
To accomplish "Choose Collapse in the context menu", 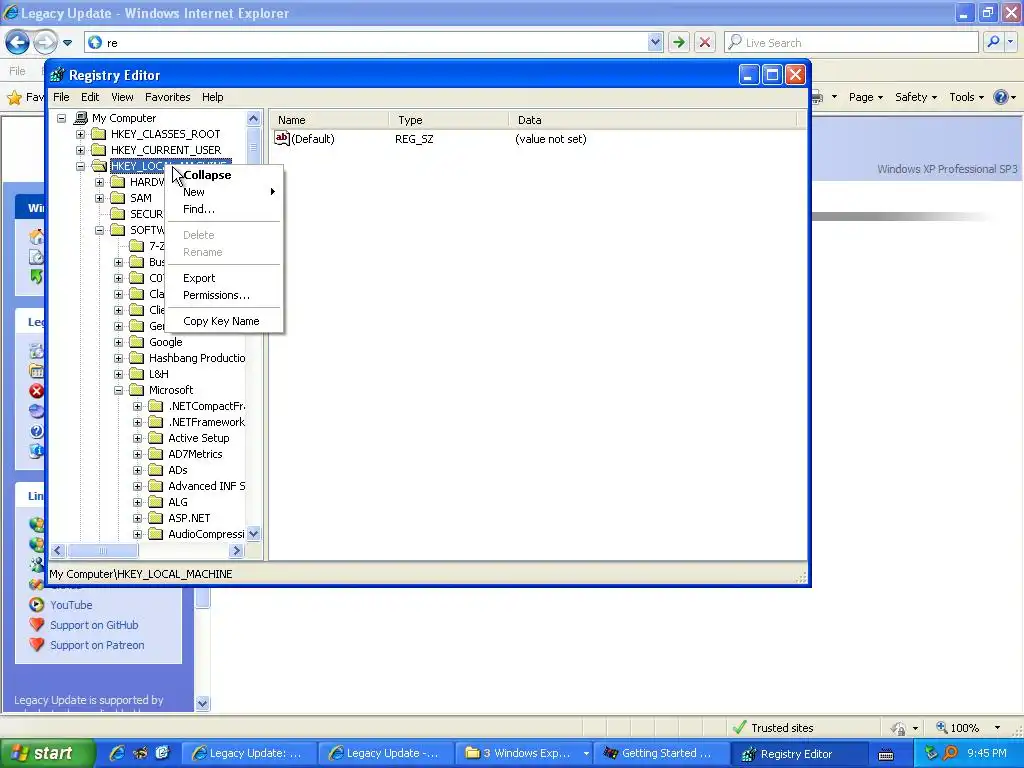I will (x=225, y=175).
